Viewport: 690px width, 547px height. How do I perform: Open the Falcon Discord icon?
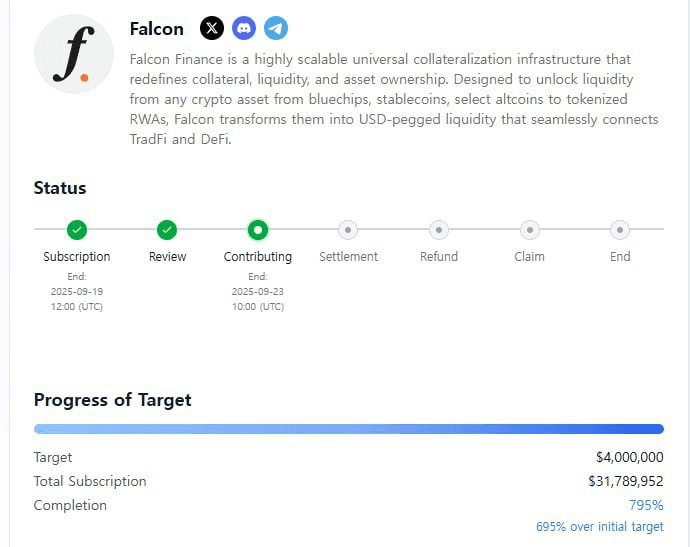pyautogui.click(x=244, y=28)
